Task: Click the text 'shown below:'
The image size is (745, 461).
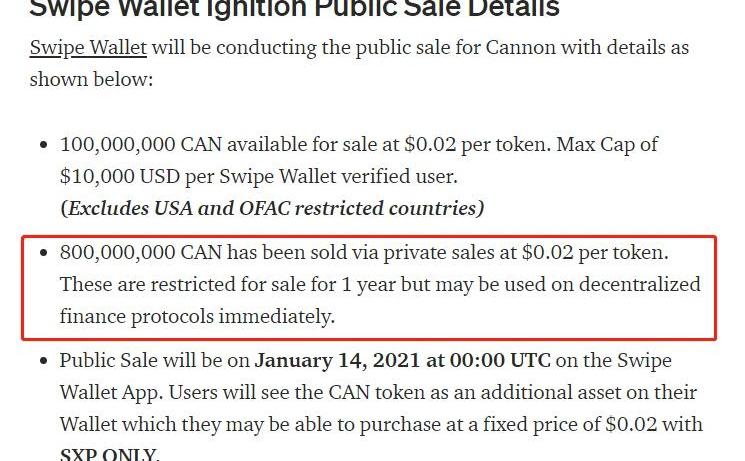Action: click(91, 79)
